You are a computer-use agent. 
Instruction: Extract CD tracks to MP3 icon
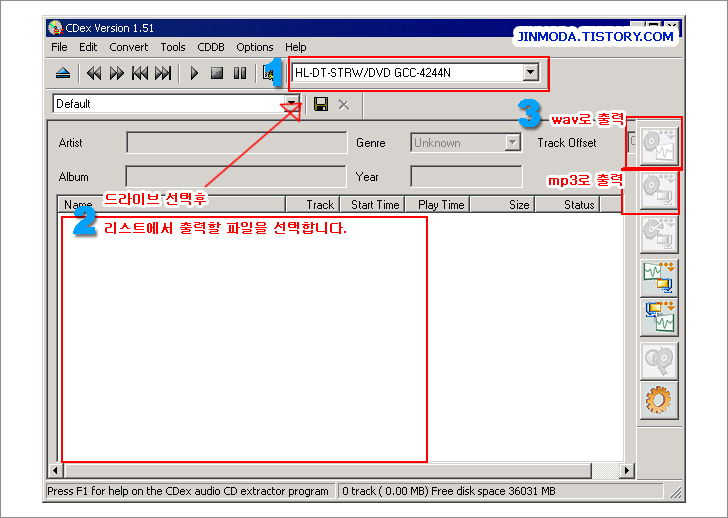pyautogui.click(x=658, y=191)
